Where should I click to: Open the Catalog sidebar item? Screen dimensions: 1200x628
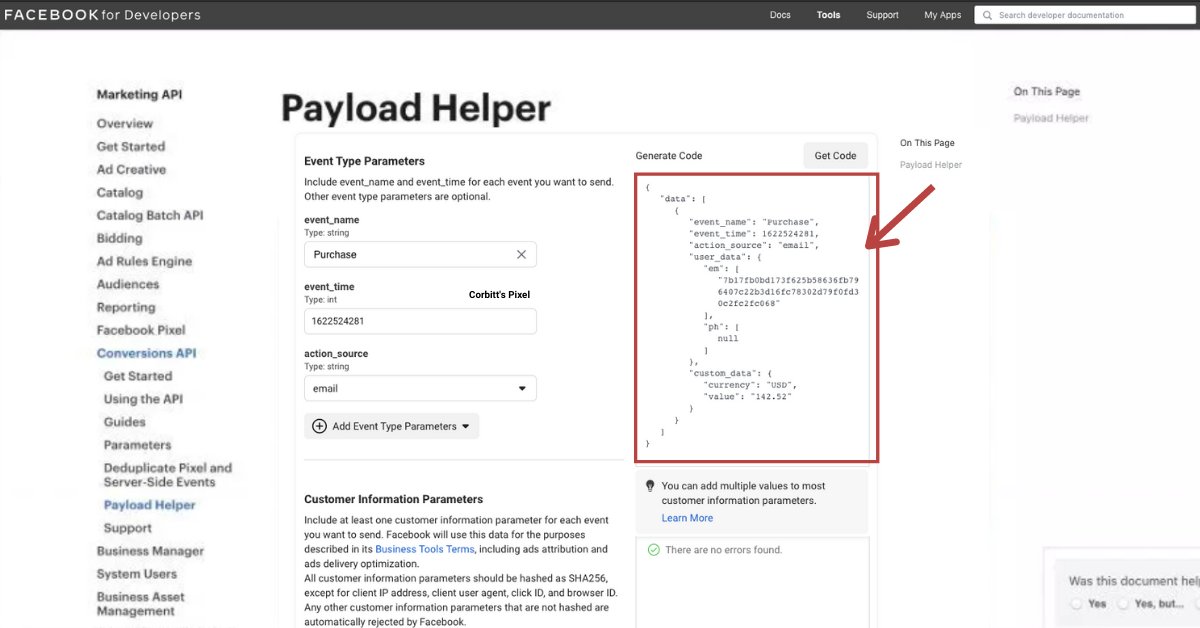pyautogui.click(x=120, y=193)
